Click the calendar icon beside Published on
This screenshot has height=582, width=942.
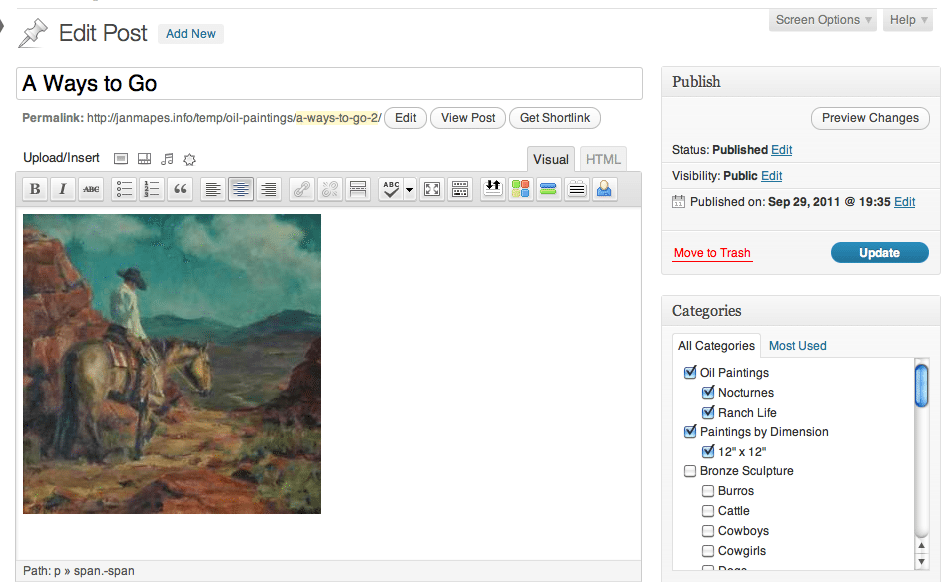point(678,202)
